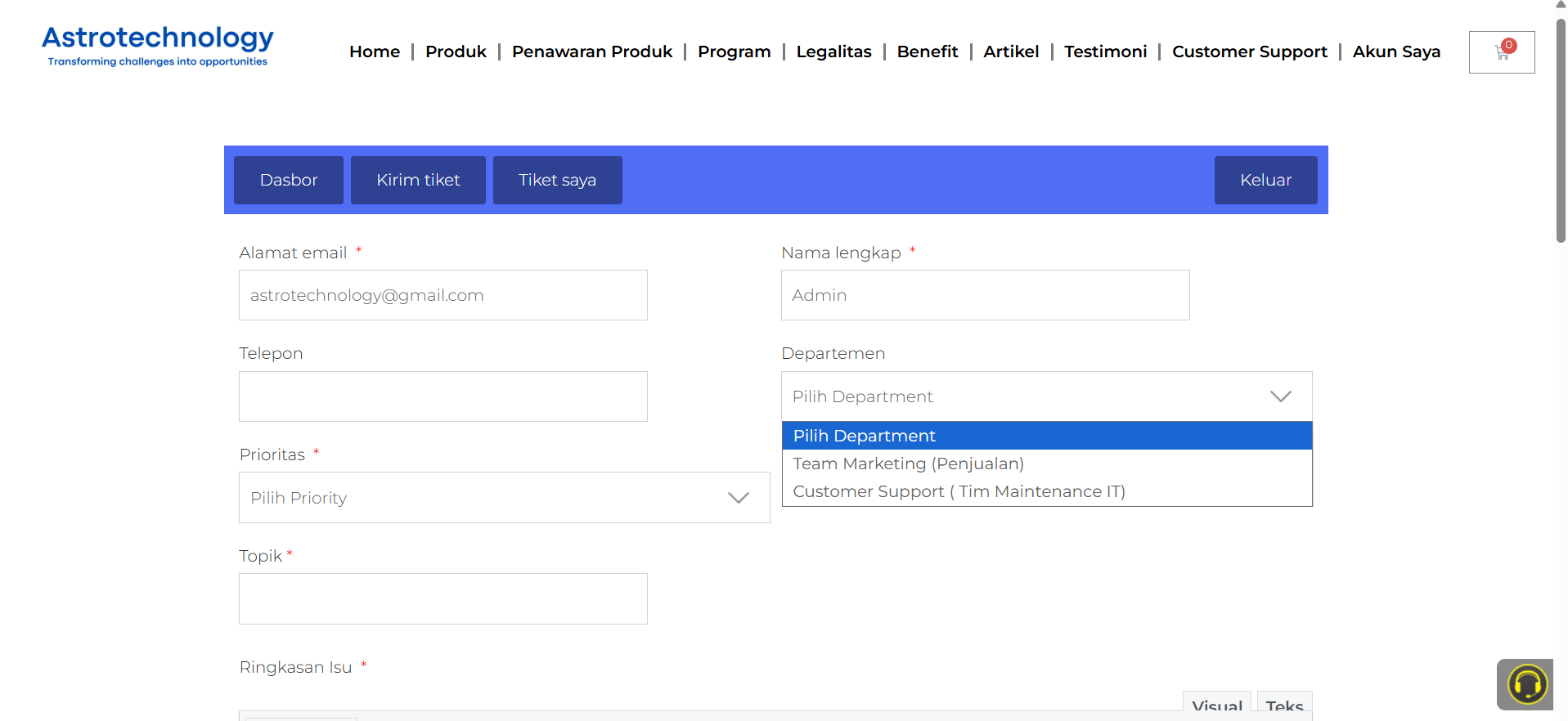The width and height of the screenshot is (1568, 721).
Task: Open the Dasbor tab
Action: coord(289,180)
